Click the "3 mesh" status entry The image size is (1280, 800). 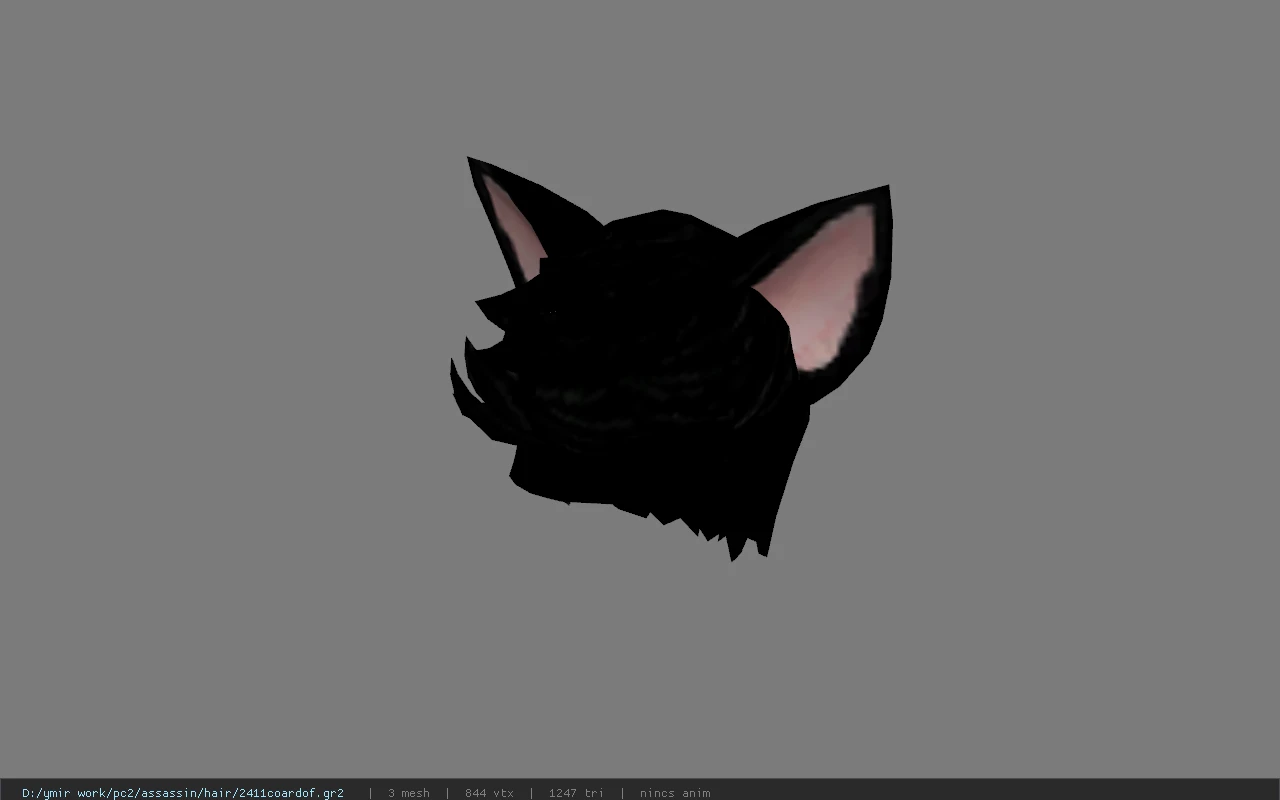click(409, 793)
